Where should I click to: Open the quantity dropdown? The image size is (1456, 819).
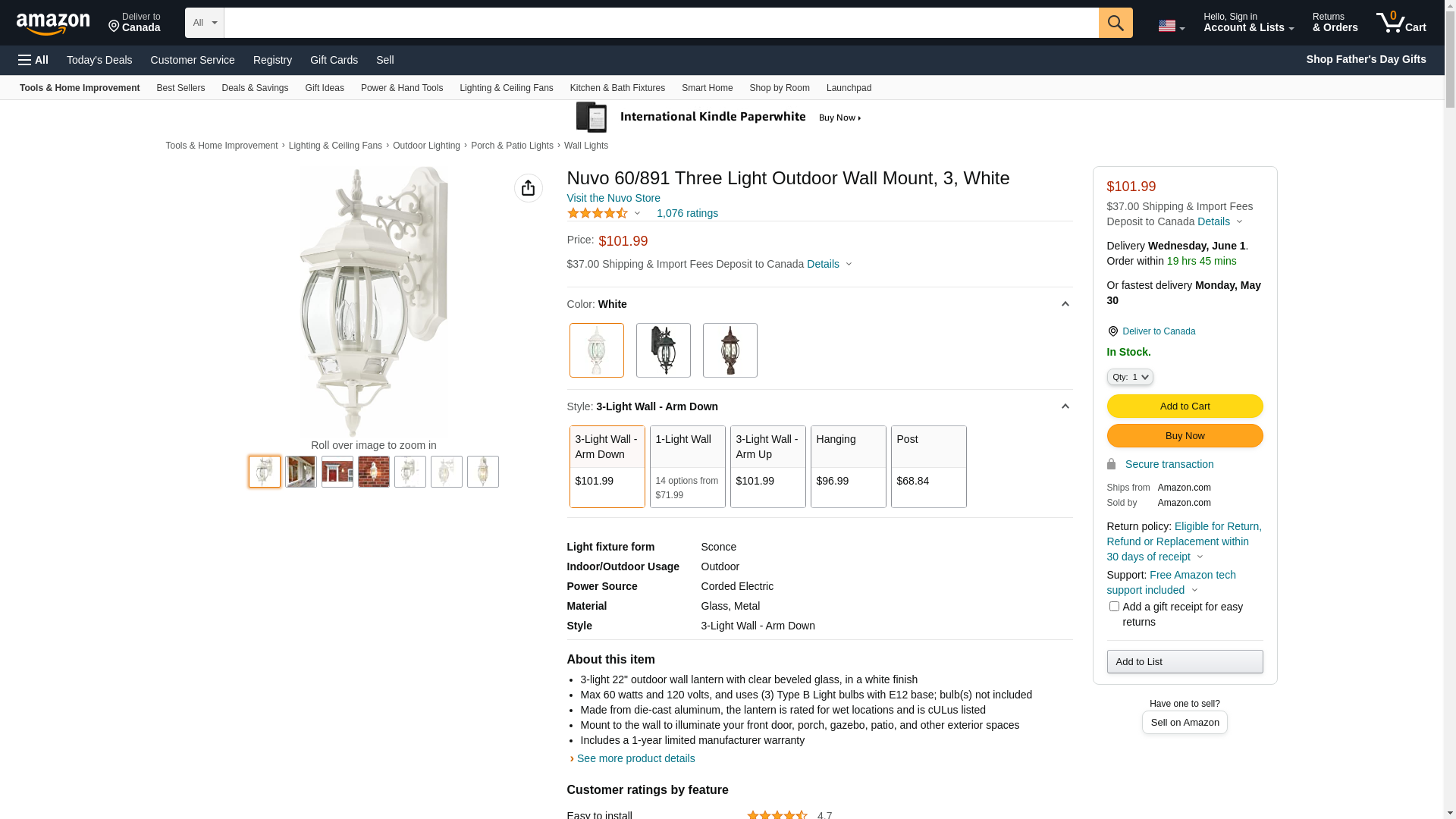(1130, 377)
